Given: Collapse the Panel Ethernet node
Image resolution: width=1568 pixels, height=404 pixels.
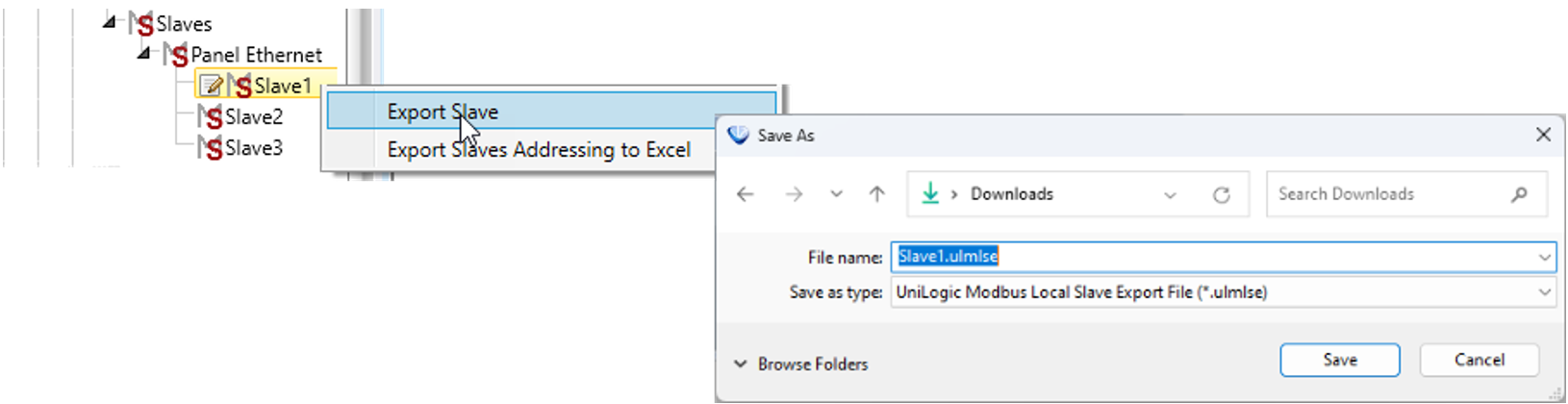Looking at the screenshot, I should 143,53.
